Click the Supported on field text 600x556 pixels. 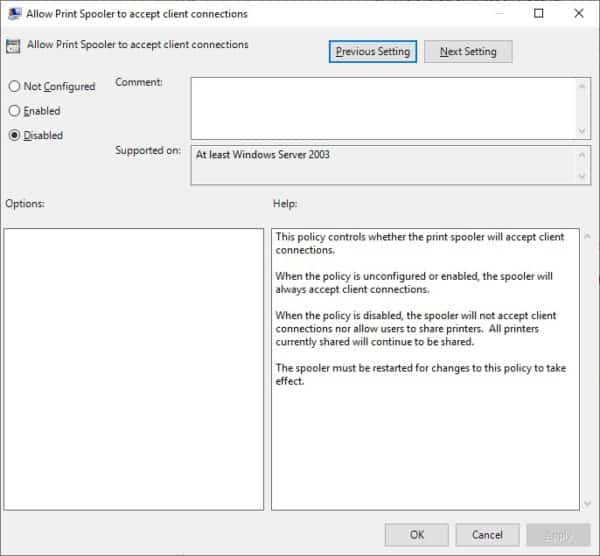[x=262, y=155]
